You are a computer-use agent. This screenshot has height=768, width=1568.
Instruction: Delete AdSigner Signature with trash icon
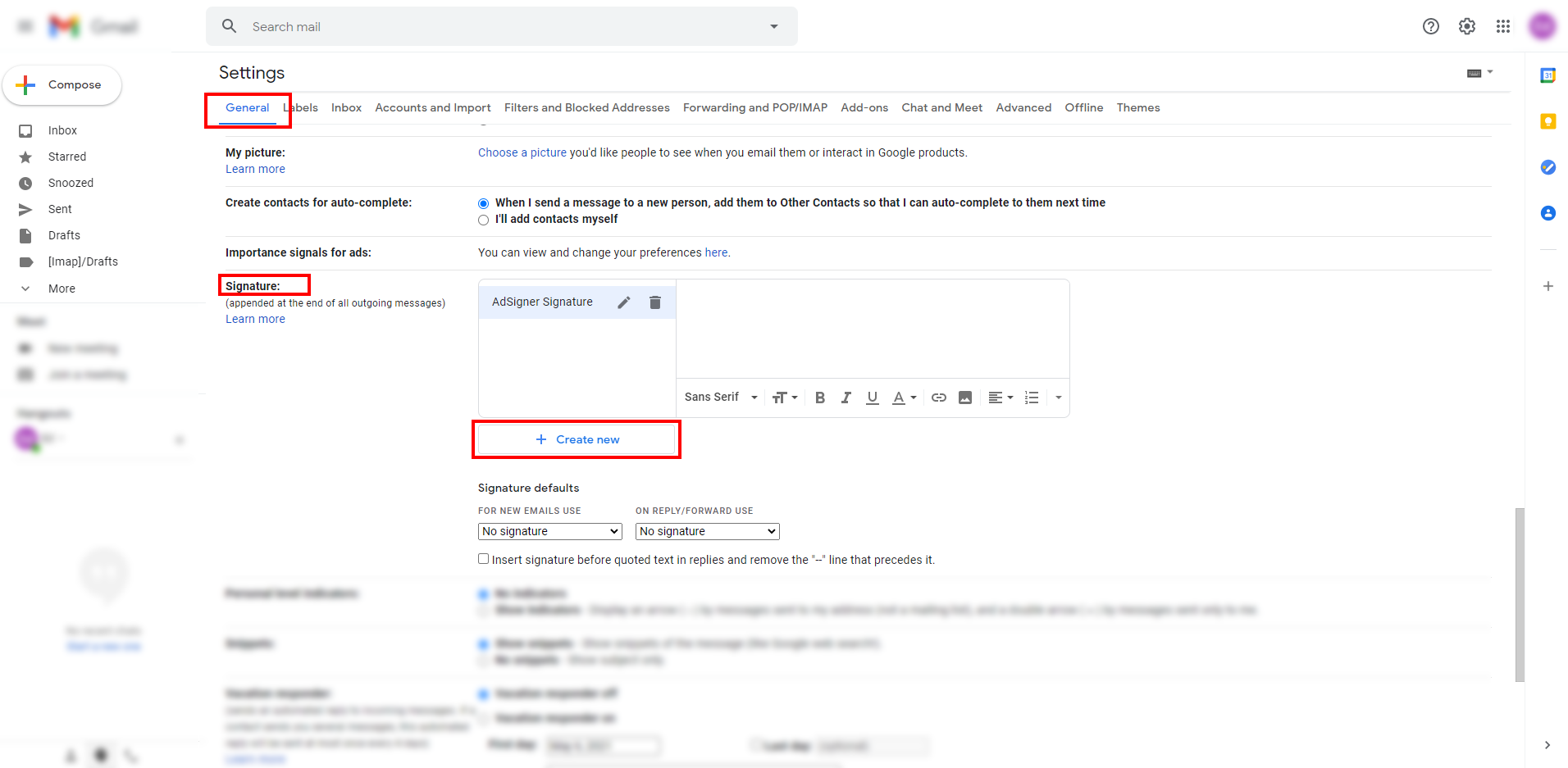[x=655, y=302]
